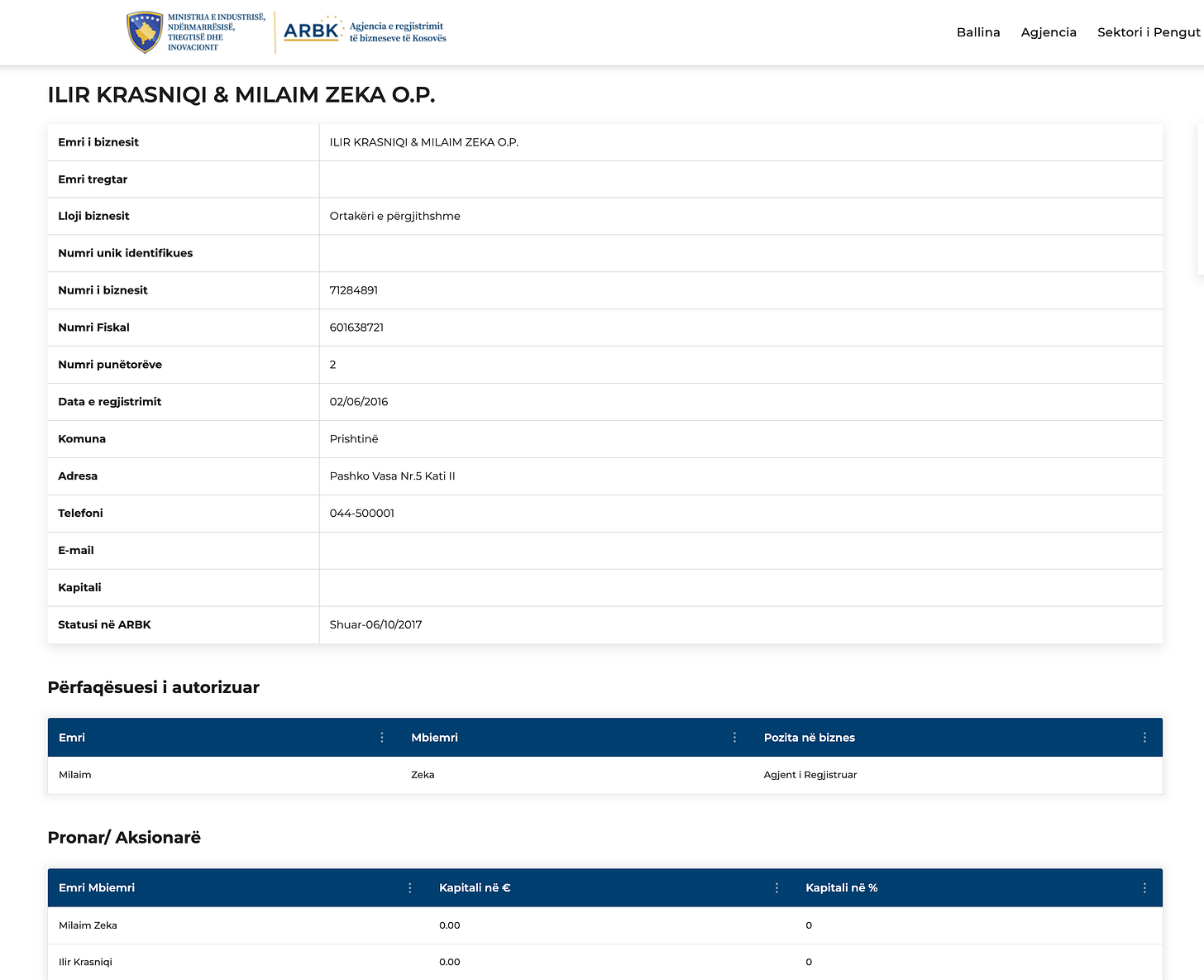Select employee count value 2
Viewport: 1204px width, 980px height.
[x=332, y=365]
